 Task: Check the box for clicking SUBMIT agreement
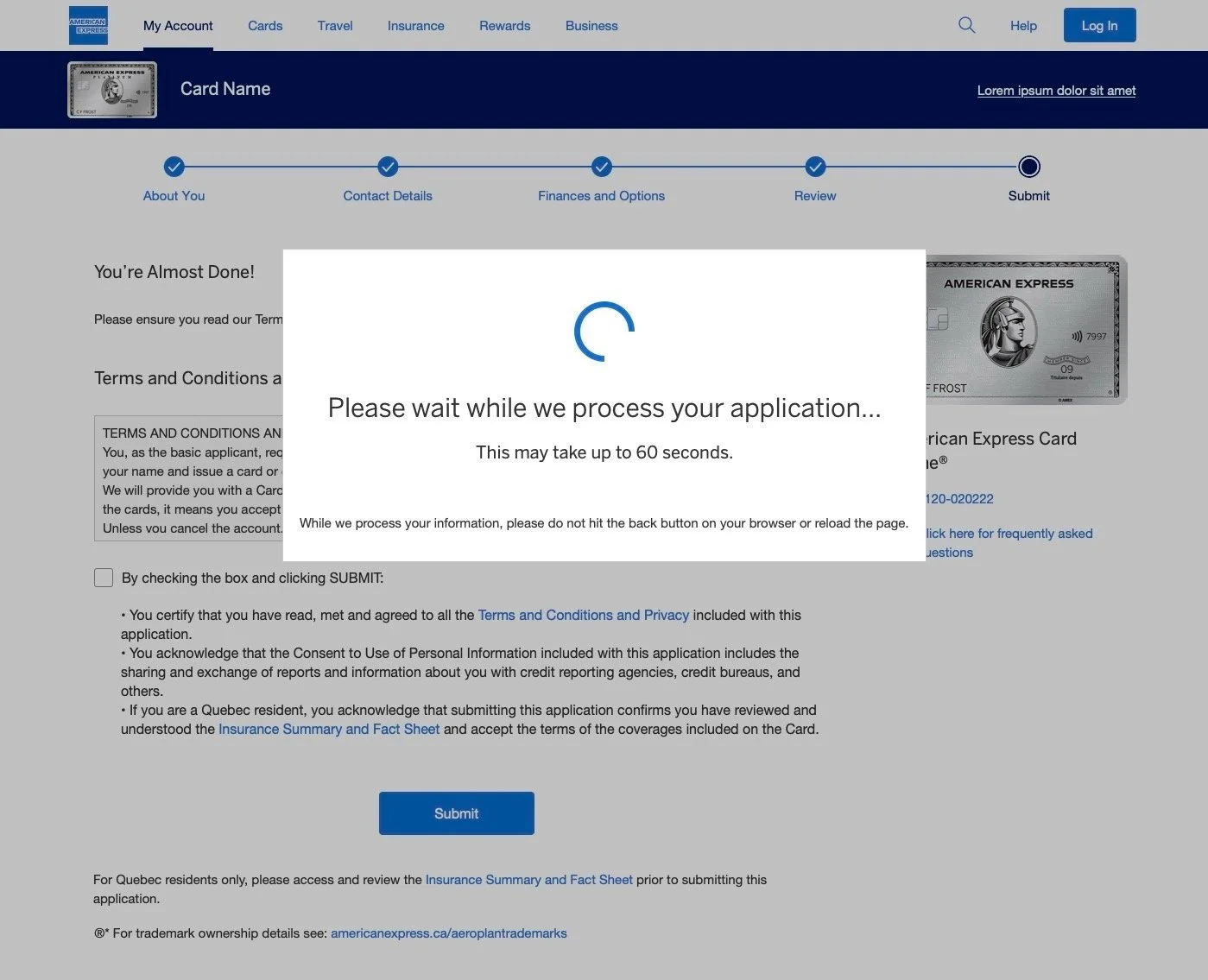[104, 578]
